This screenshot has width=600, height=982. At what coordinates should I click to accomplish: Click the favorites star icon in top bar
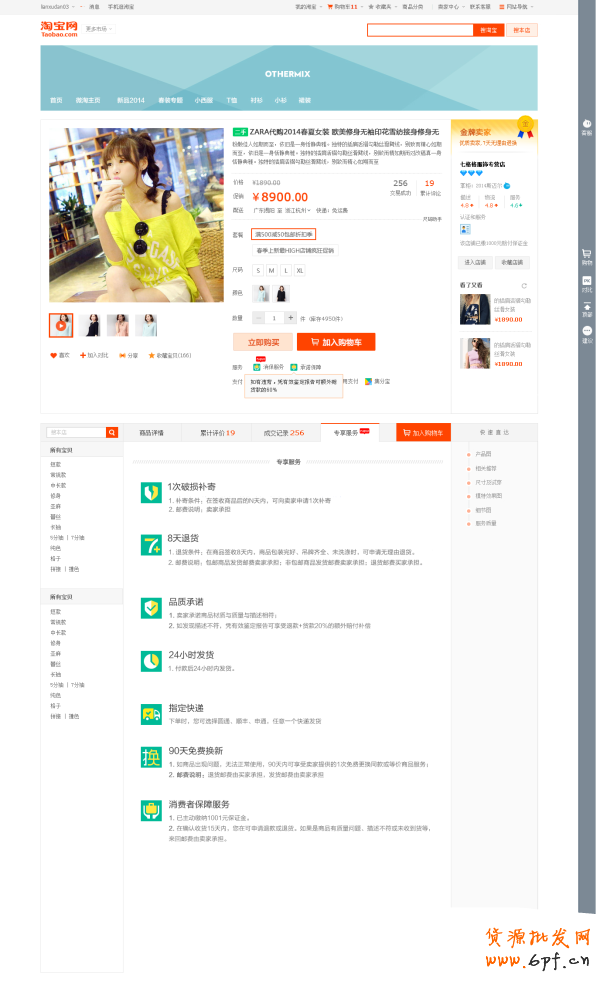pos(371,7)
